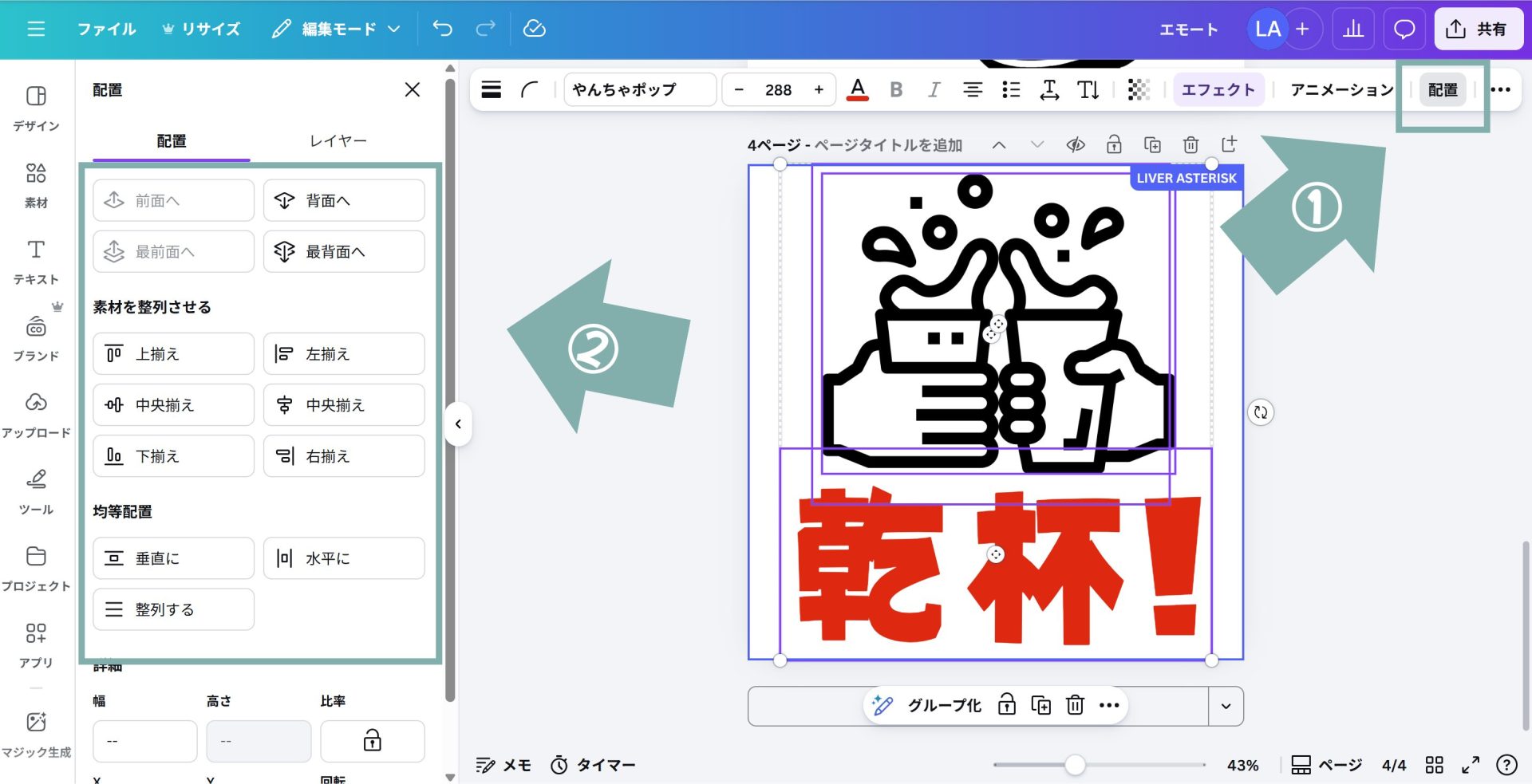Click the 上揃え align top button
The width and height of the screenshot is (1532, 784).
point(173,353)
